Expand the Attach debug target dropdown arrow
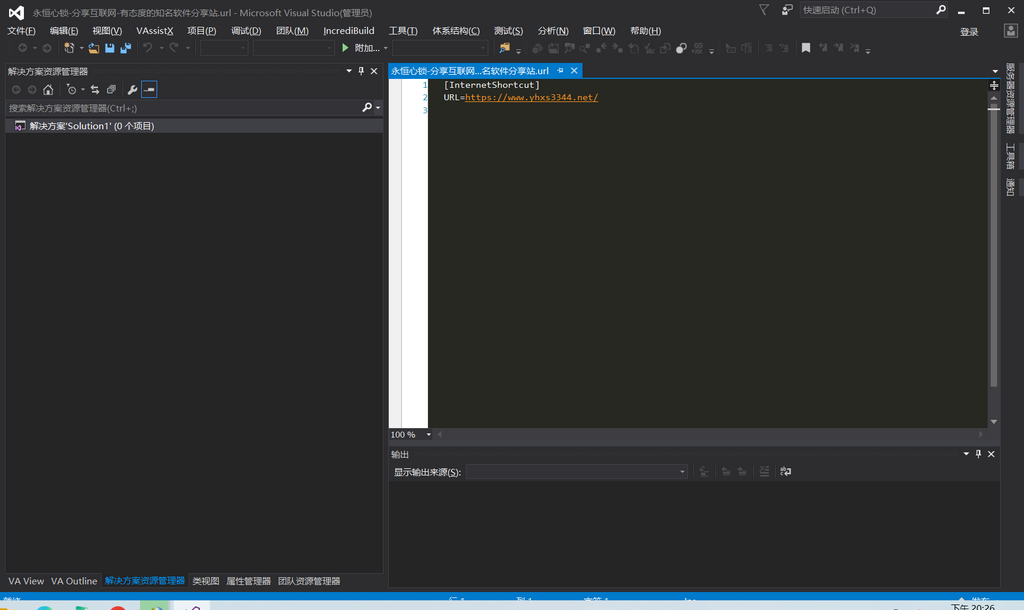This screenshot has height=610, width=1024. tap(385, 48)
